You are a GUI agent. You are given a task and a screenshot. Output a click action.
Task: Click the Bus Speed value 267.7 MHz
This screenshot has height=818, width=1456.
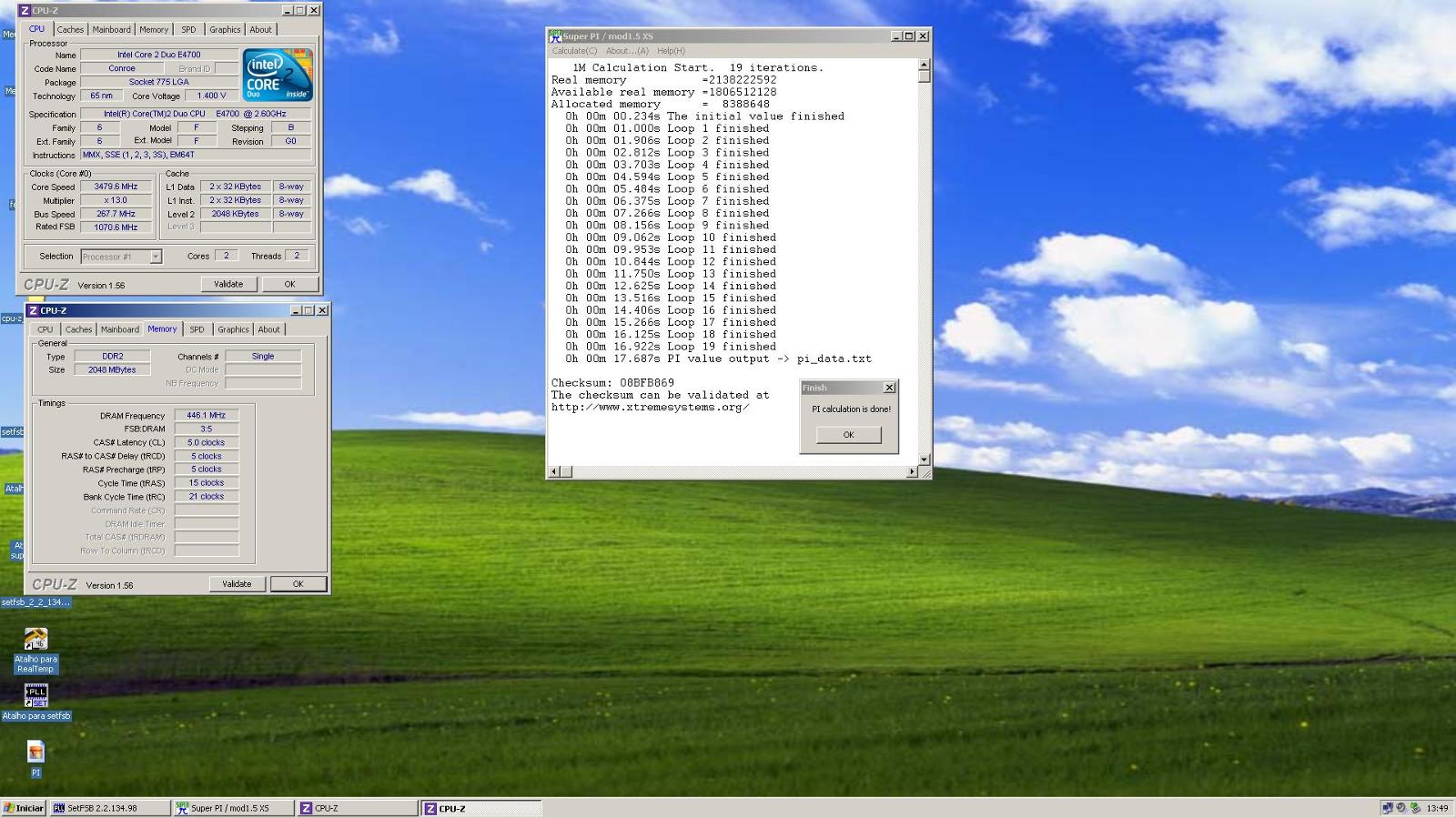coord(116,214)
